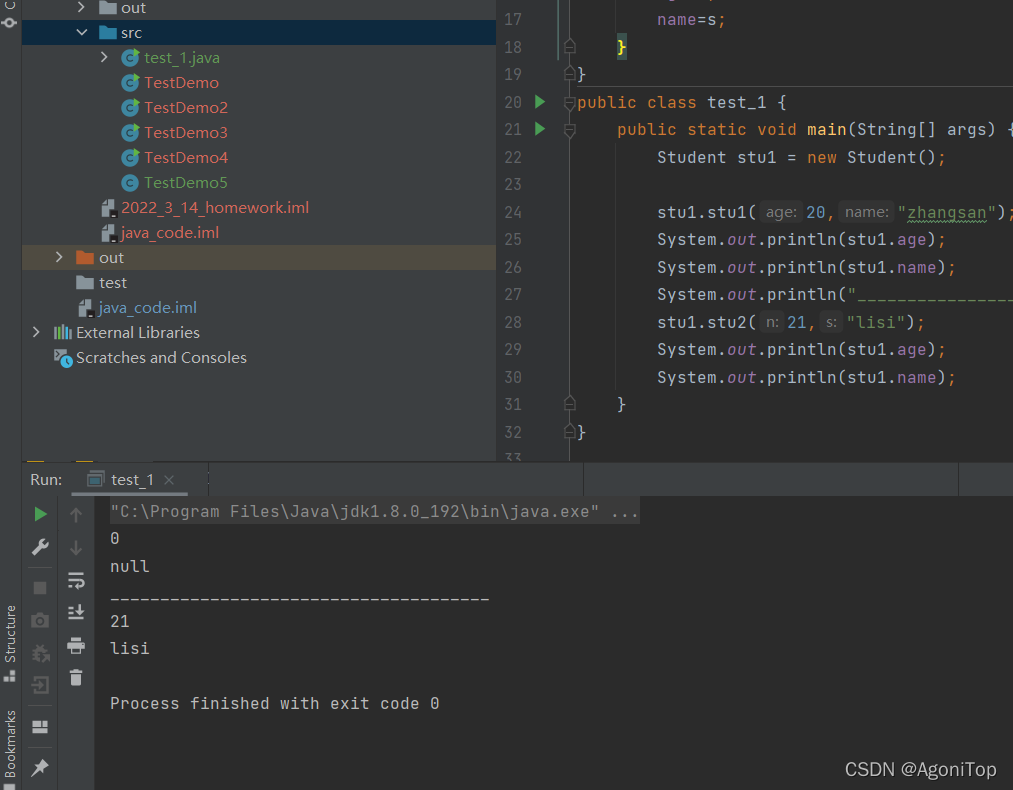
Task: Expand External Libraries node
Action: 36,332
